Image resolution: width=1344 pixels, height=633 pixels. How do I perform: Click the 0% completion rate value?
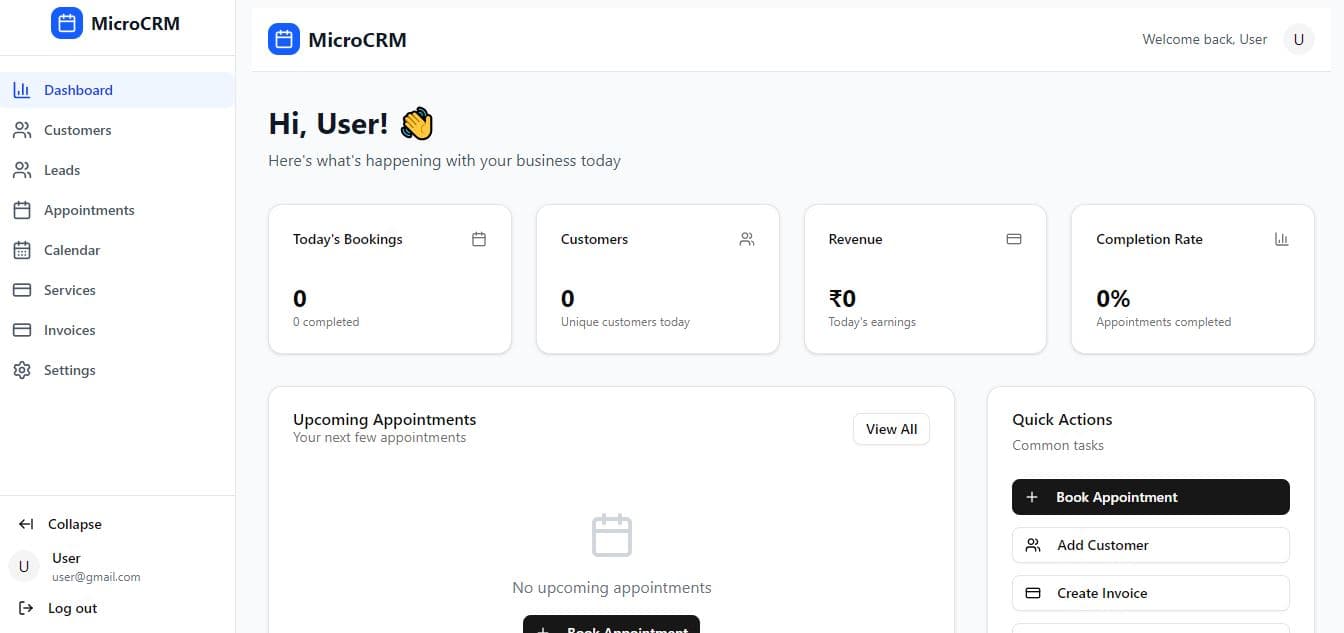(x=1113, y=298)
